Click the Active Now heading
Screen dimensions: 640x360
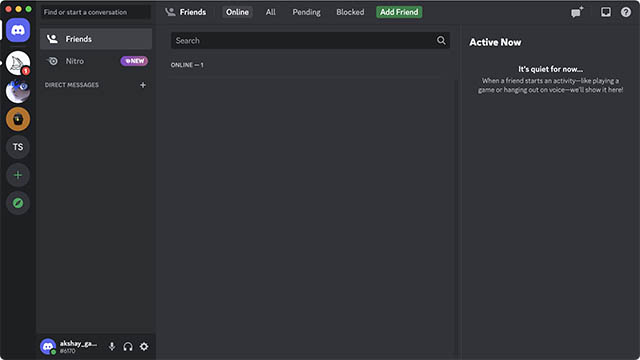tap(495, 42)
